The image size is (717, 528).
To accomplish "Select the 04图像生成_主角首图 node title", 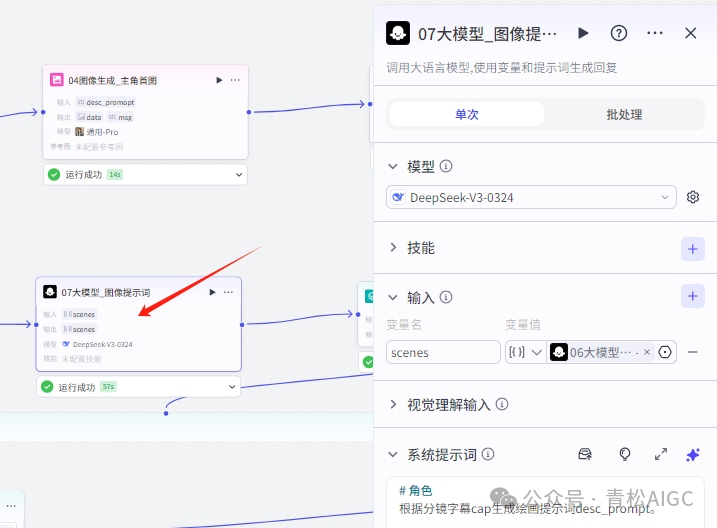I will [112, 81].
